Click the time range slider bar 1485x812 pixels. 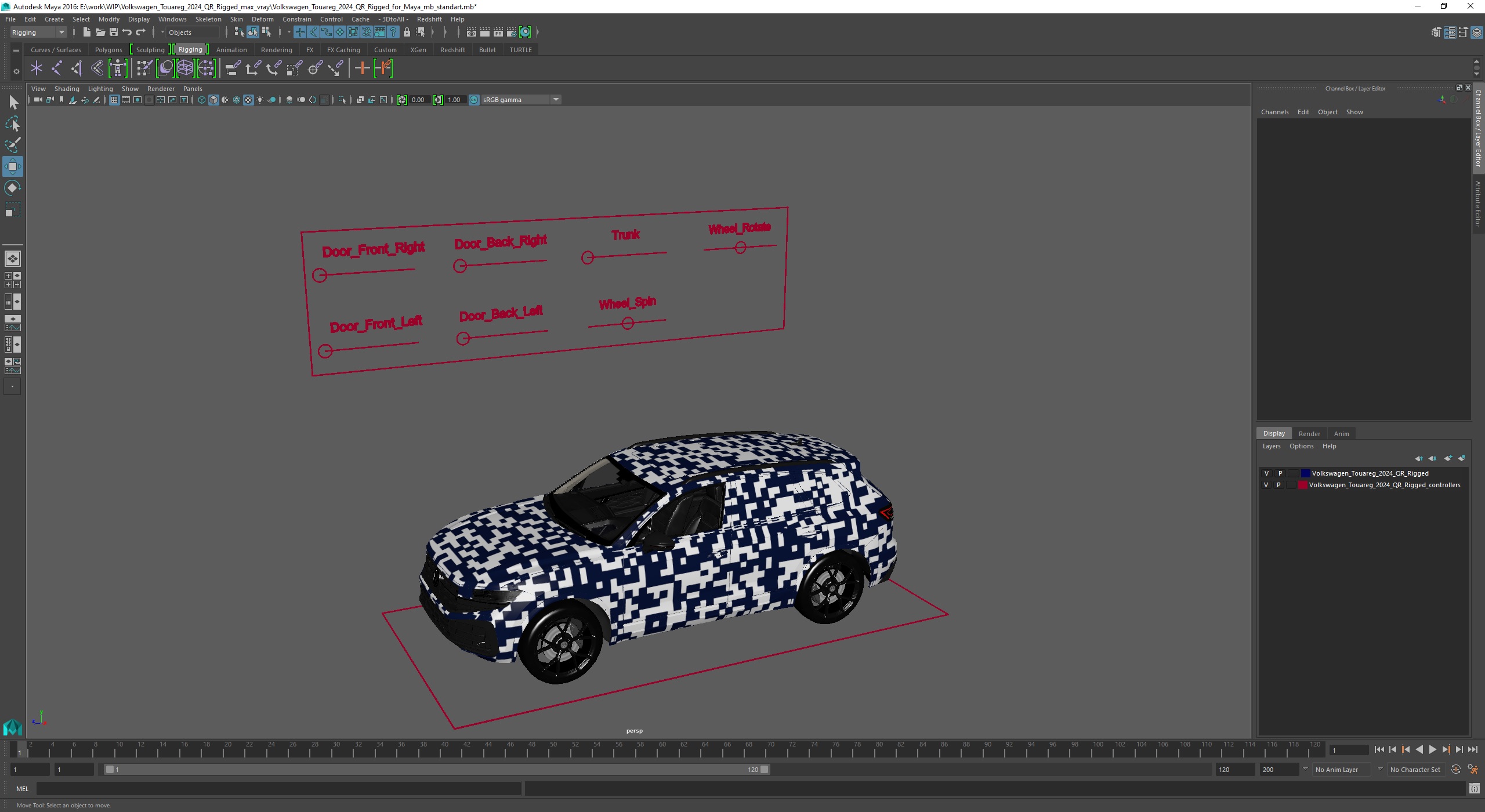tap(437, 770)
